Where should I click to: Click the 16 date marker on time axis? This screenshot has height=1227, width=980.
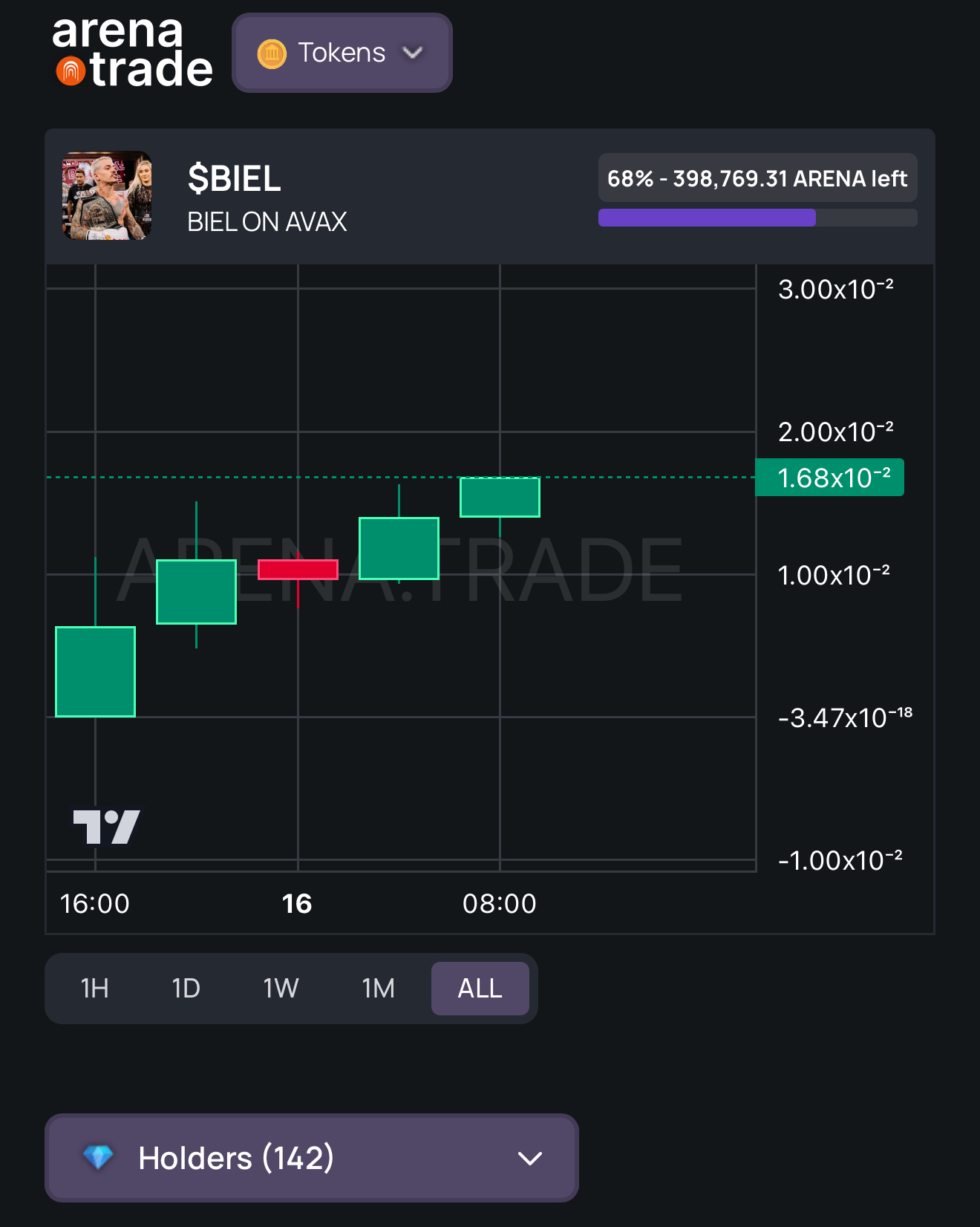(x=297, y=904)
